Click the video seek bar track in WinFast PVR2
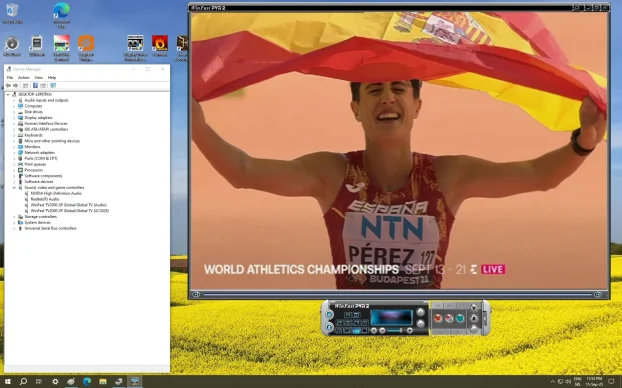This screenshot has width=622, height=388. tap(397, 294)
